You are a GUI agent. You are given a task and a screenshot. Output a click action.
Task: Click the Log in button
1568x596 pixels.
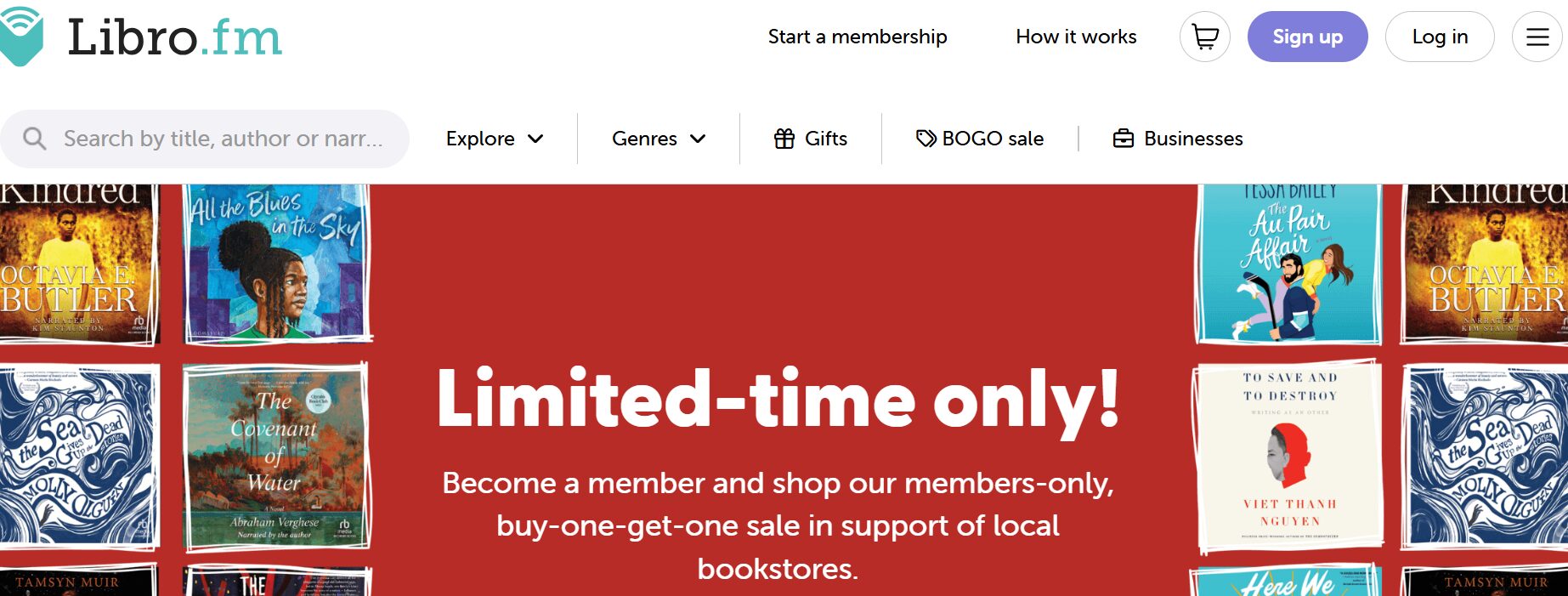(1440, 37)
